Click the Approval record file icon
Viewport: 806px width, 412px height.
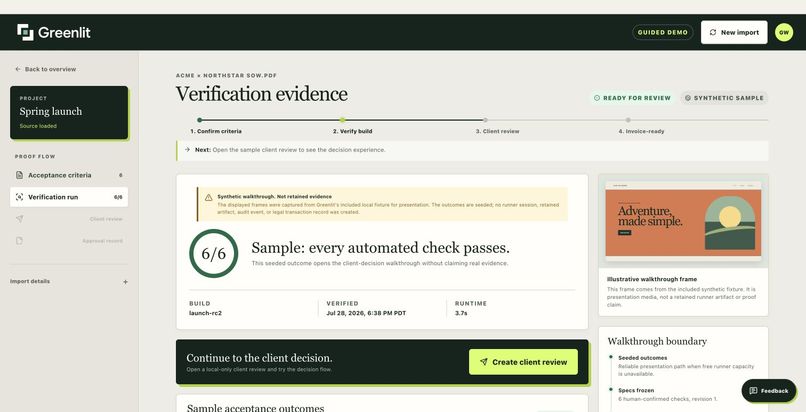[x=20, y=240]
